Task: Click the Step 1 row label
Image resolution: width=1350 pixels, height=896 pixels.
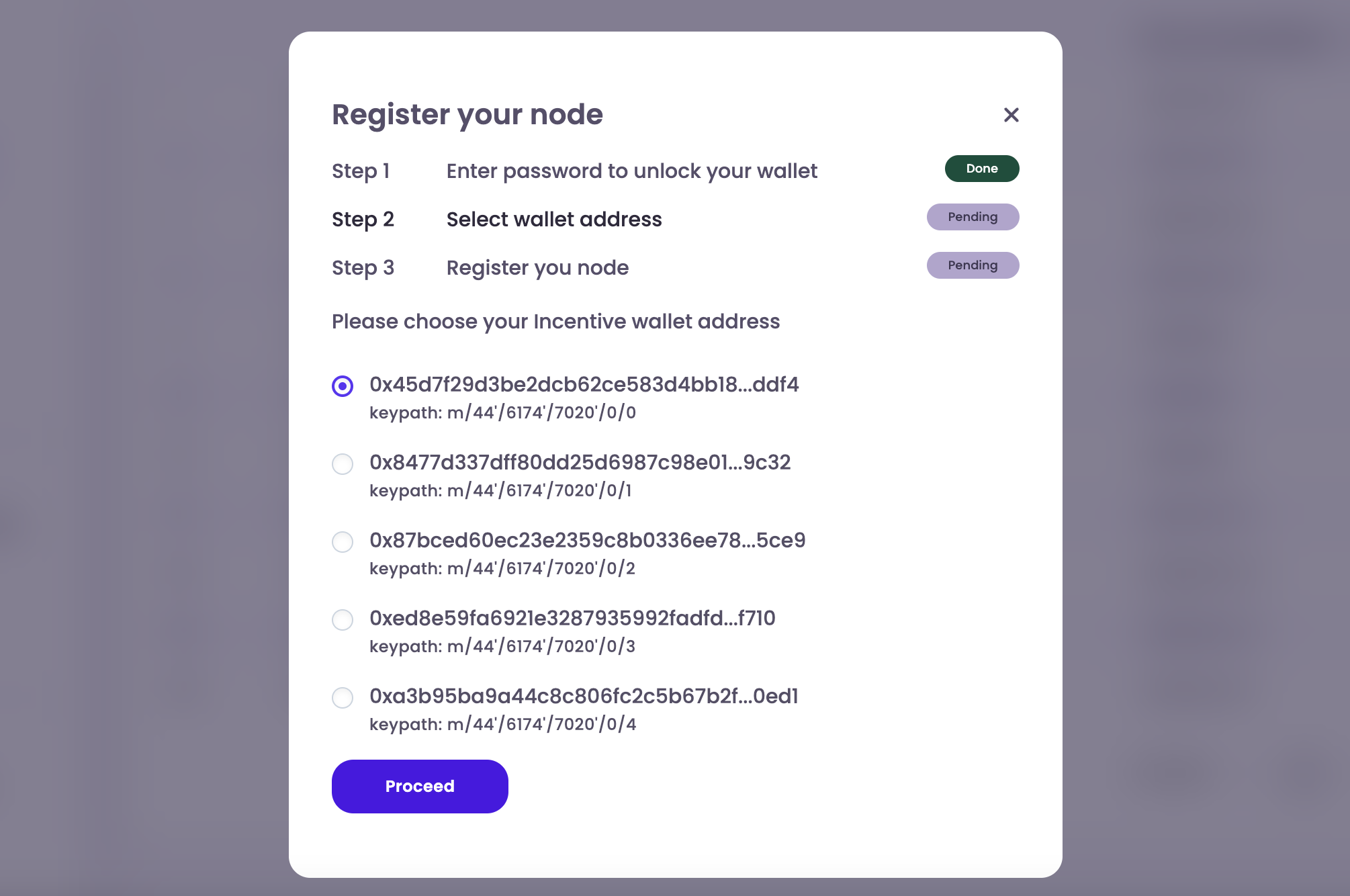Action: pyautogui.click(x=361, y=171)
